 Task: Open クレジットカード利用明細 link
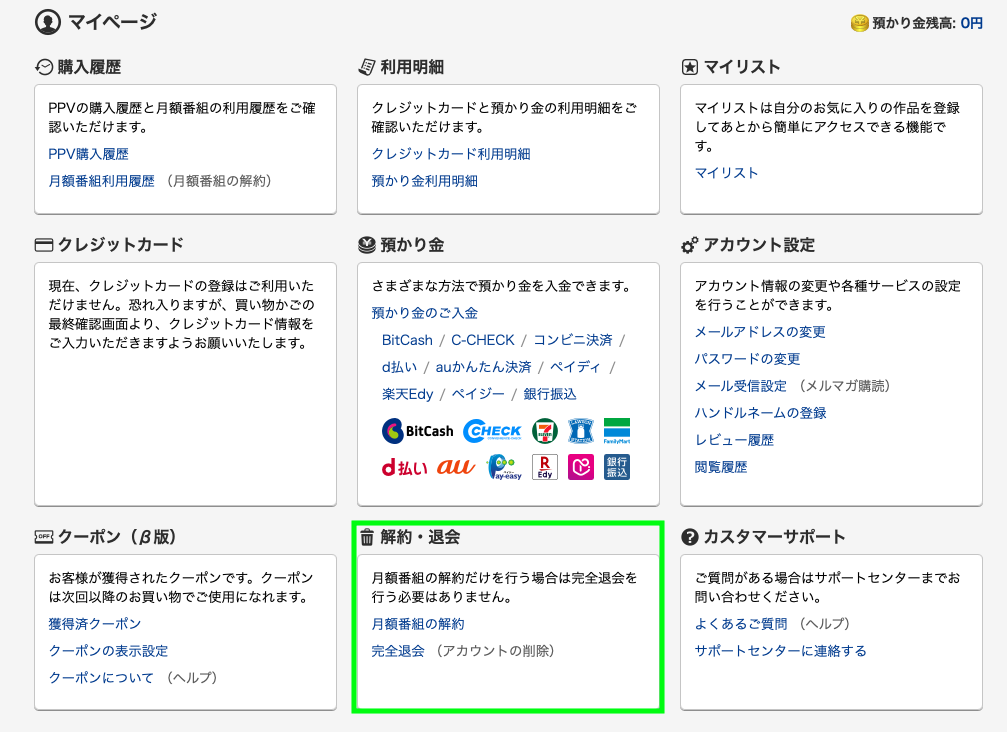tap(451, 154)
